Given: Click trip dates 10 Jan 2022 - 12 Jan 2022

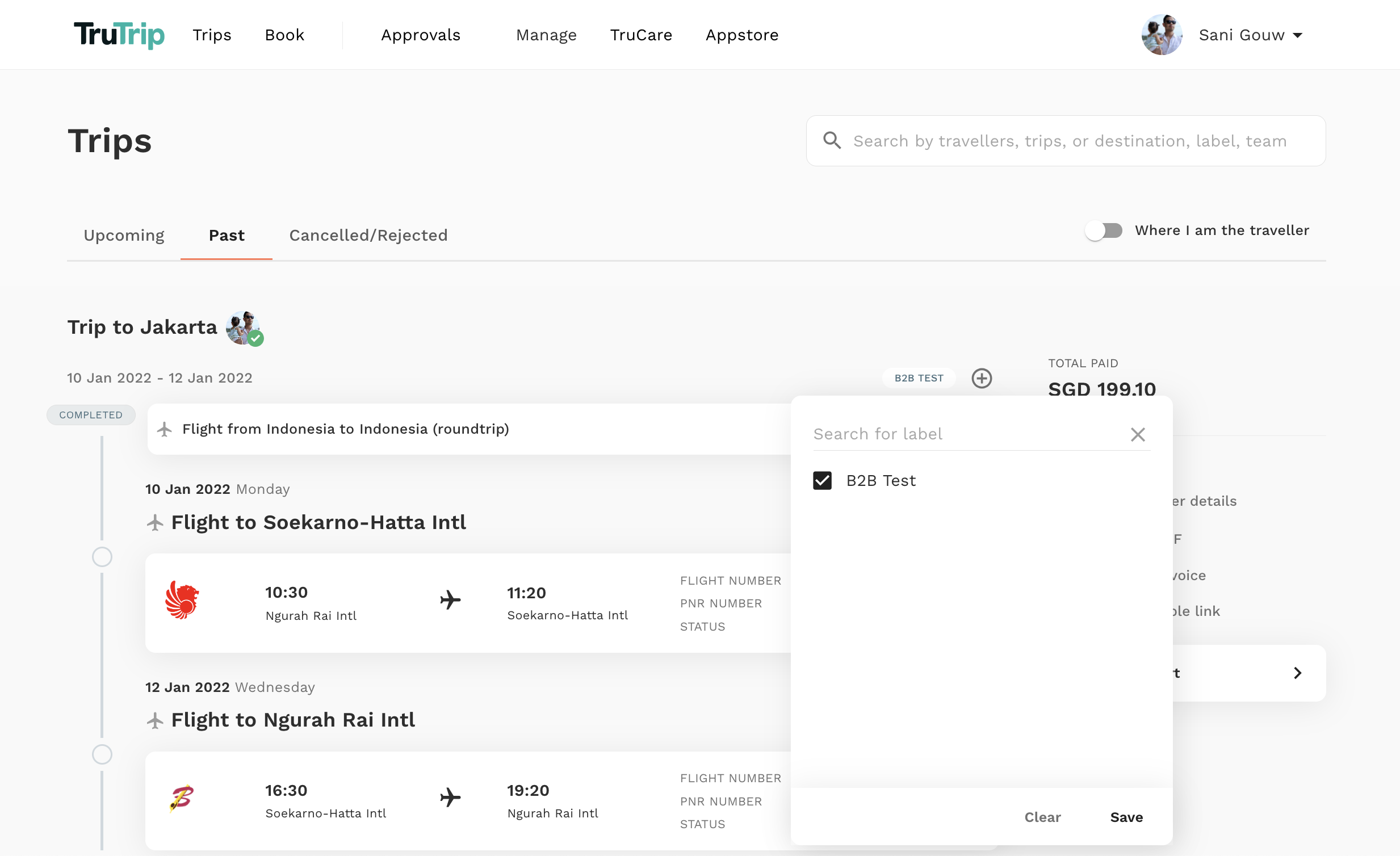Looking at the screenshot, I should click(x=160, y=378).
